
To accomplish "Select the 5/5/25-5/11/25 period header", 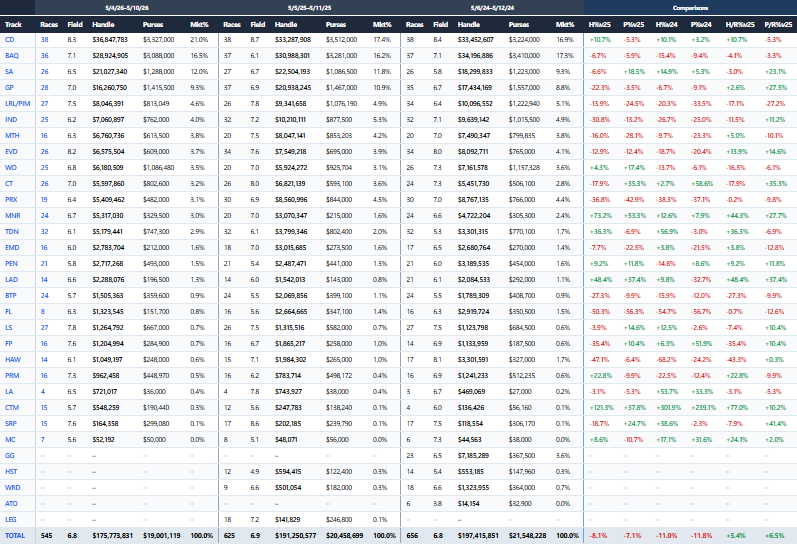I will click(310, 8).
